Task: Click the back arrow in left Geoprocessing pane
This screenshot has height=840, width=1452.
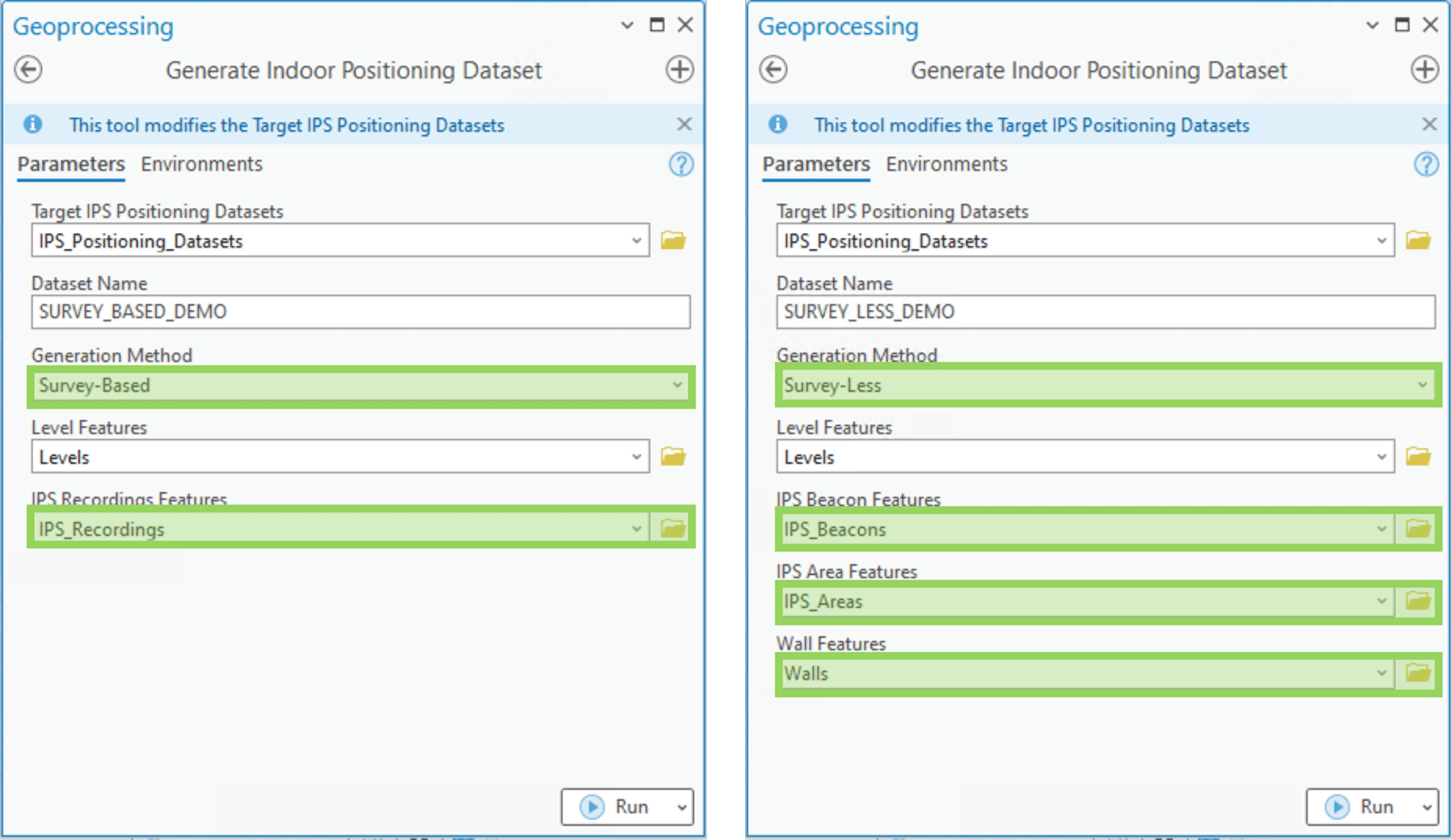Action: 28,70
